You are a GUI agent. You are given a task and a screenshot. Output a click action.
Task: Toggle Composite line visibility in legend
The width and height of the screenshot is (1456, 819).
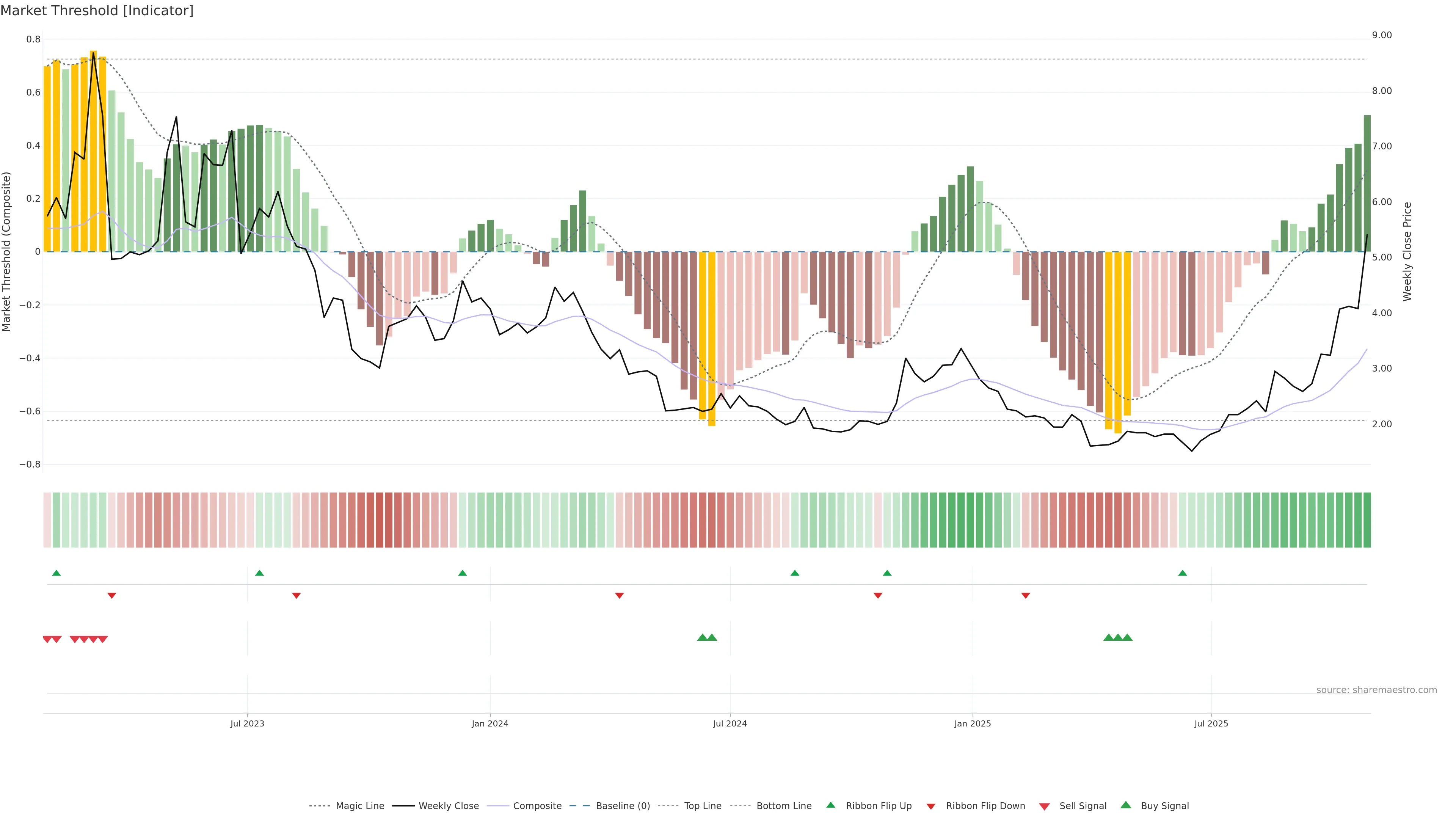[537, 806]
